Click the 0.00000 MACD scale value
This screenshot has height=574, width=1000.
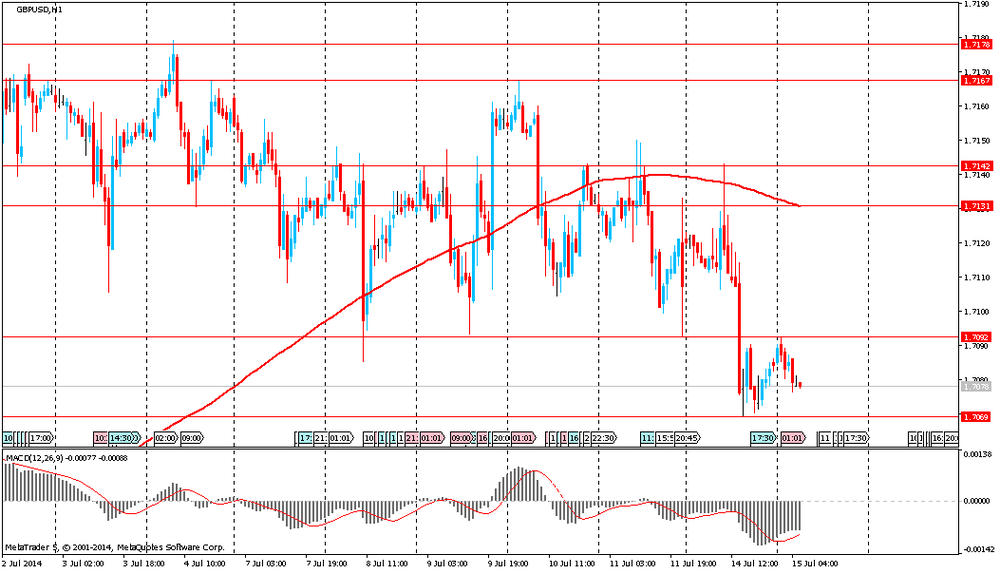coord(976,501)
